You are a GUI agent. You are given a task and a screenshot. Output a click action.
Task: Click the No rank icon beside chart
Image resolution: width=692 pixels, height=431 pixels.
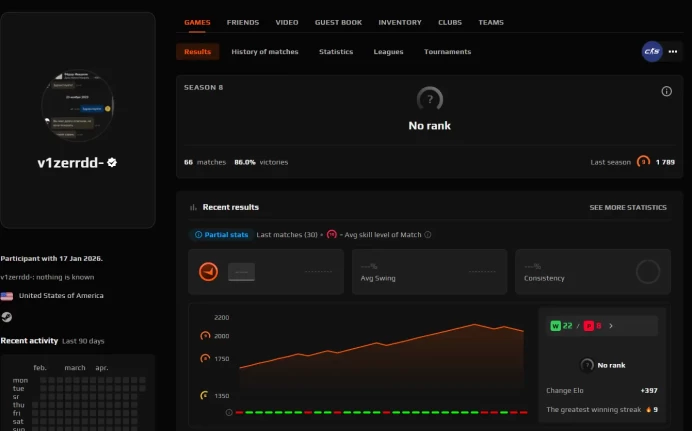[x=587, y=365]
